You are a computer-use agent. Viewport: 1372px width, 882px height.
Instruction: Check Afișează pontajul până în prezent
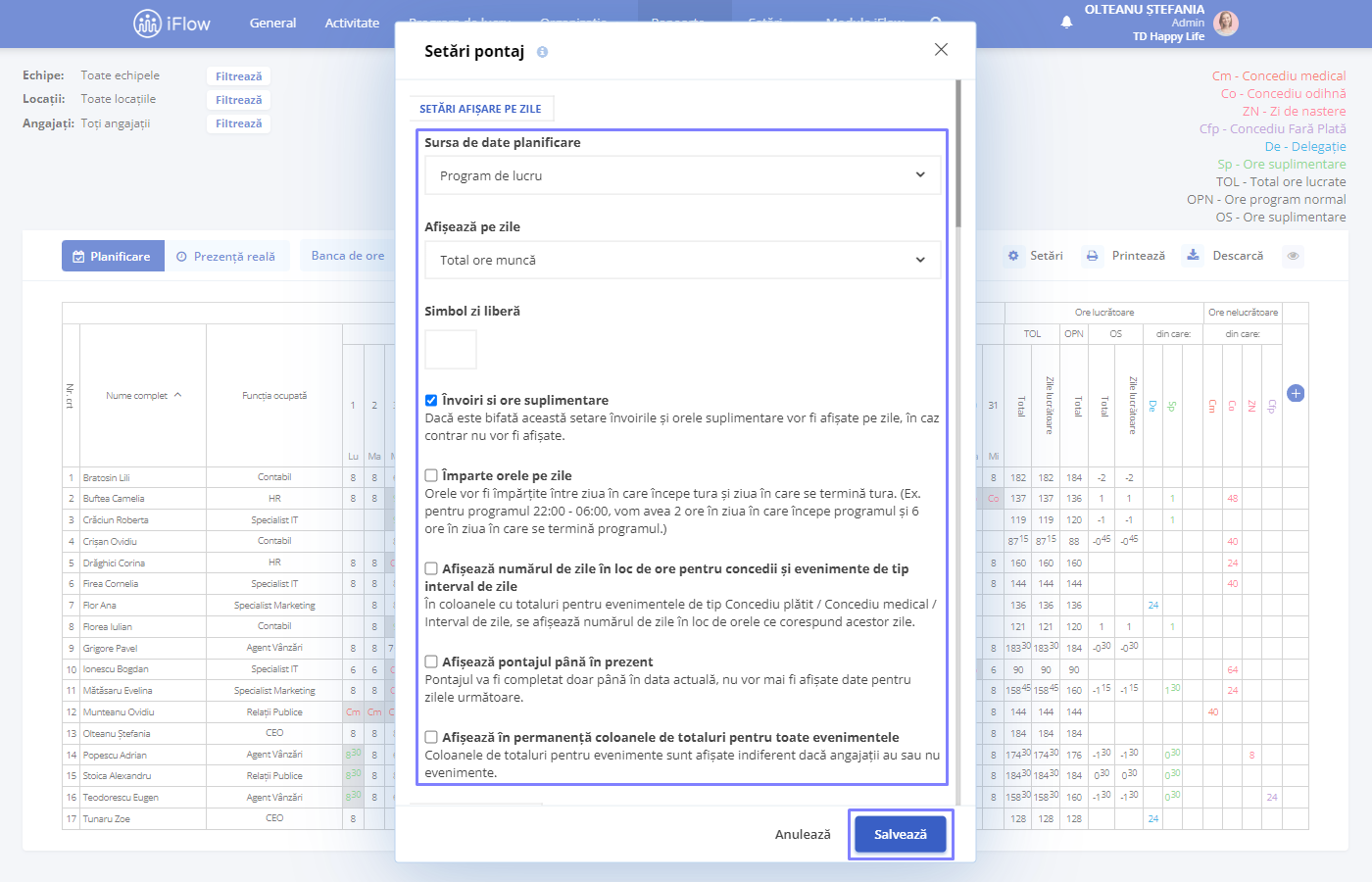431,661
